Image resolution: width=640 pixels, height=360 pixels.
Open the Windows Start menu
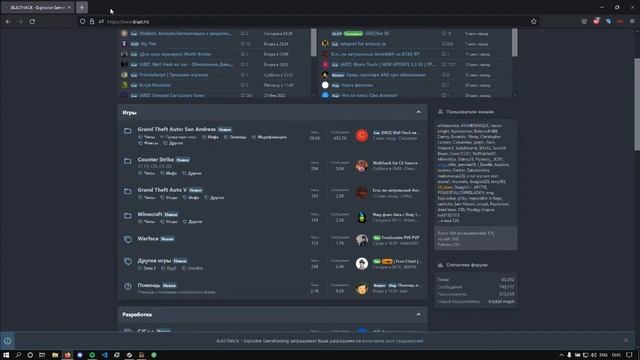pyautogui.click(x=6, y=355)
